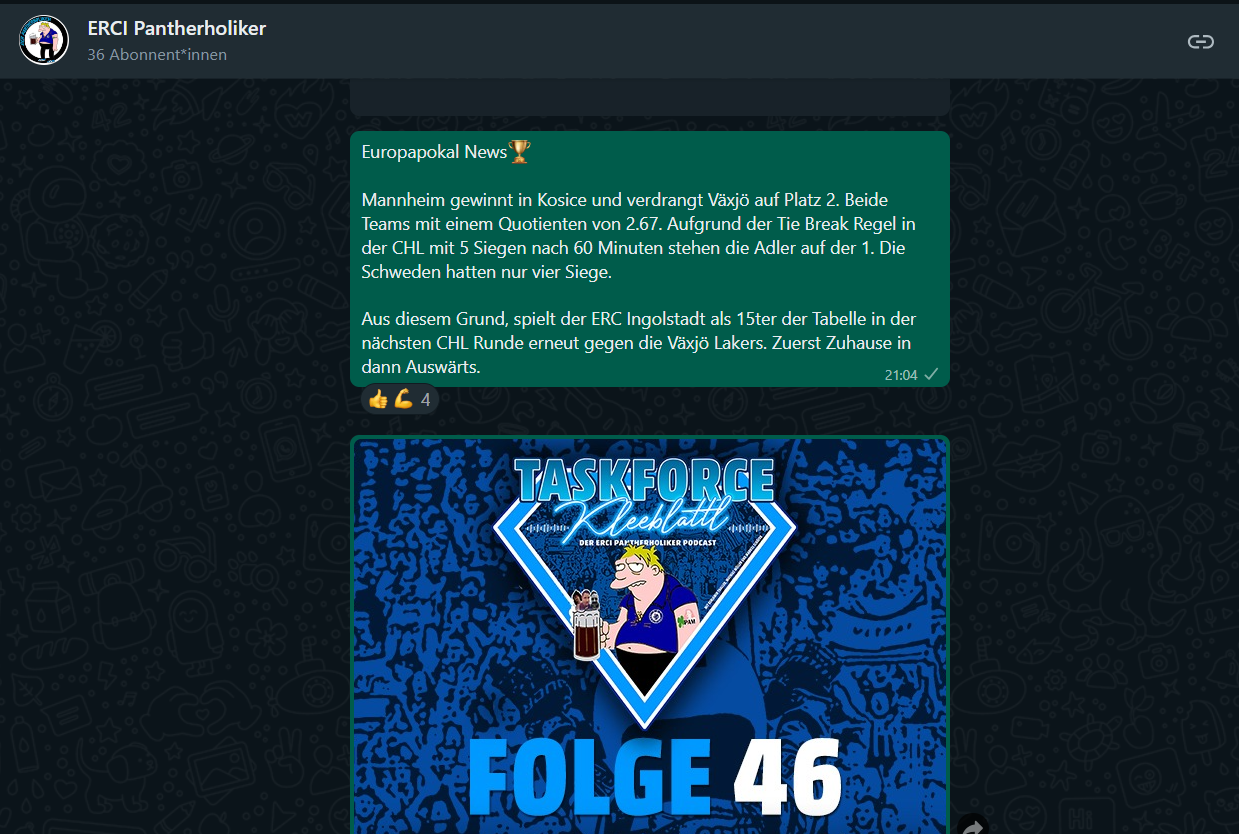Open channel info via ERCI Pantherholiker title
The image size is (1239, 834).
[176, 29]
